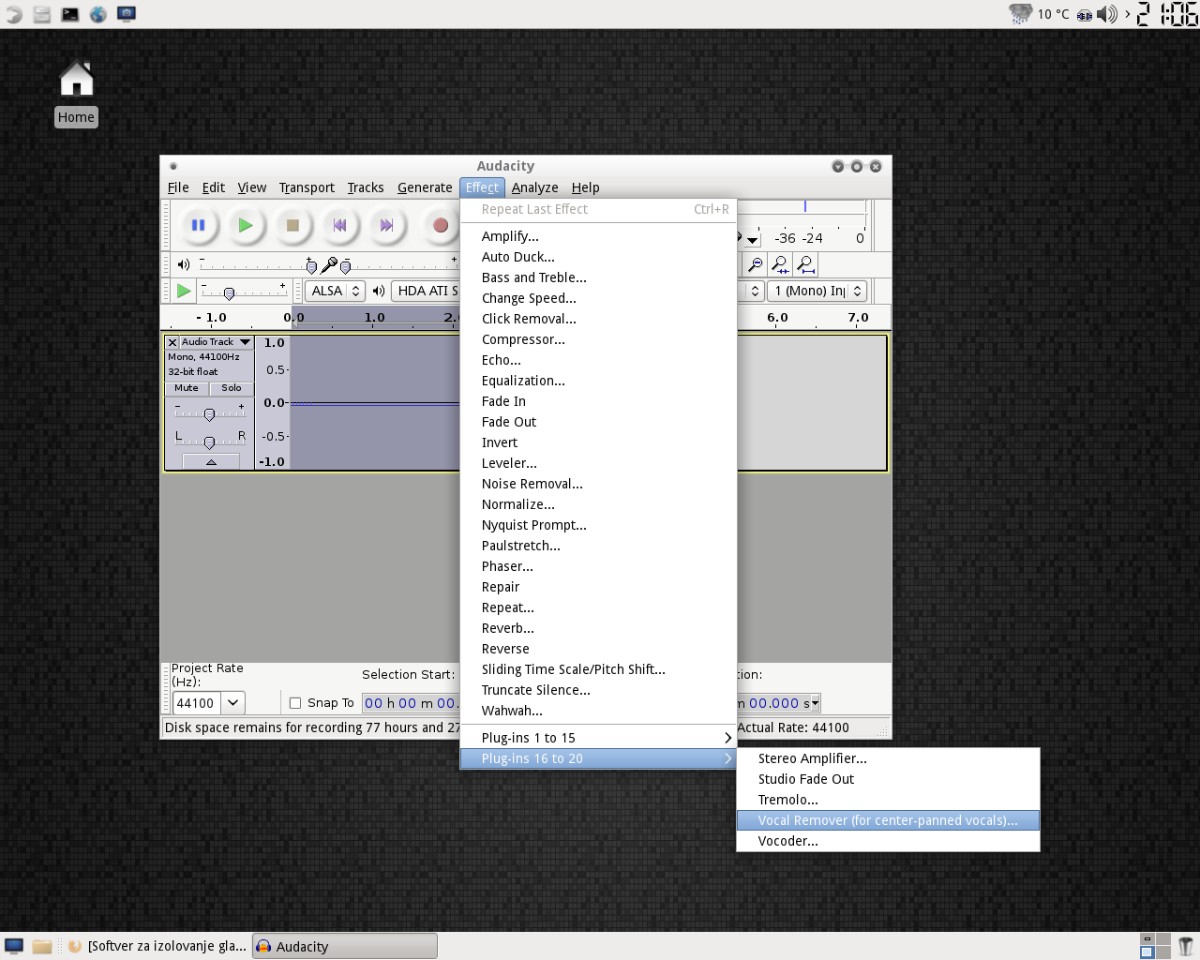This screenshot has height=960, width=1200.
Task: Enable the Snap To checkbox
Action: coord(295,703)
